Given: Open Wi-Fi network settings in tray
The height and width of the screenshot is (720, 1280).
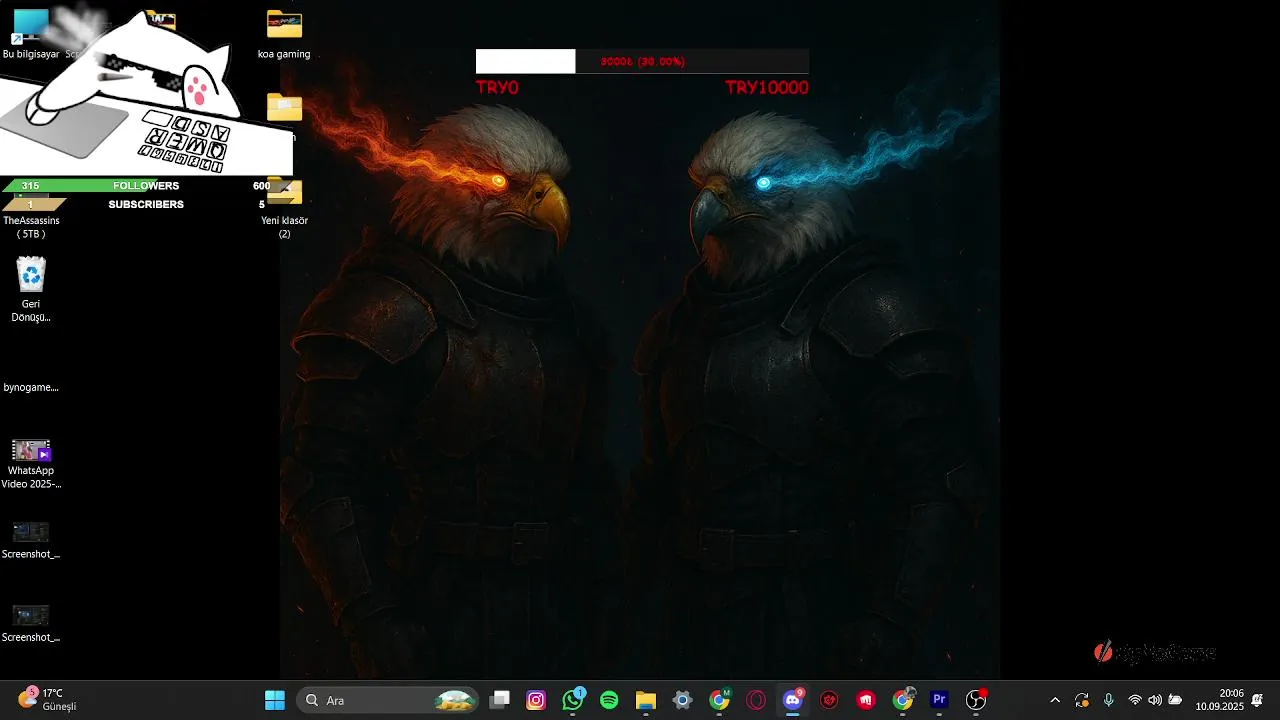Looking at the screenshot, I should pos(1135,700).
